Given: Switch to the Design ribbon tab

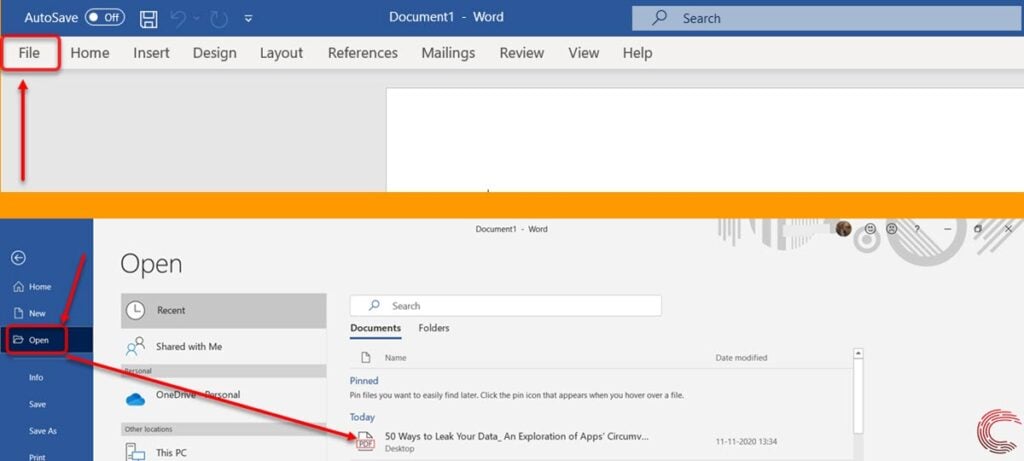Looking at the screenshot, I should click(x=214, y=53).
